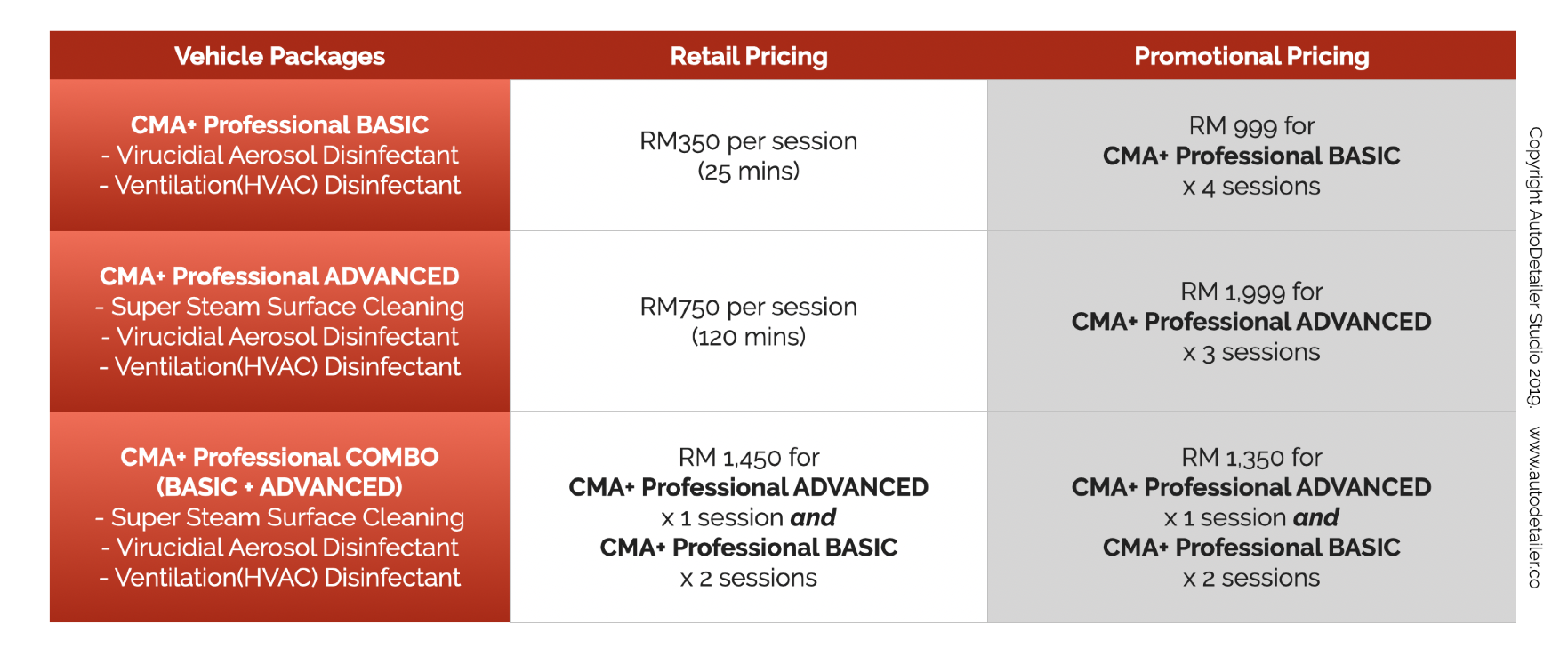
Task: Click the "Vehicle Packages" column header
Action: 279,56
